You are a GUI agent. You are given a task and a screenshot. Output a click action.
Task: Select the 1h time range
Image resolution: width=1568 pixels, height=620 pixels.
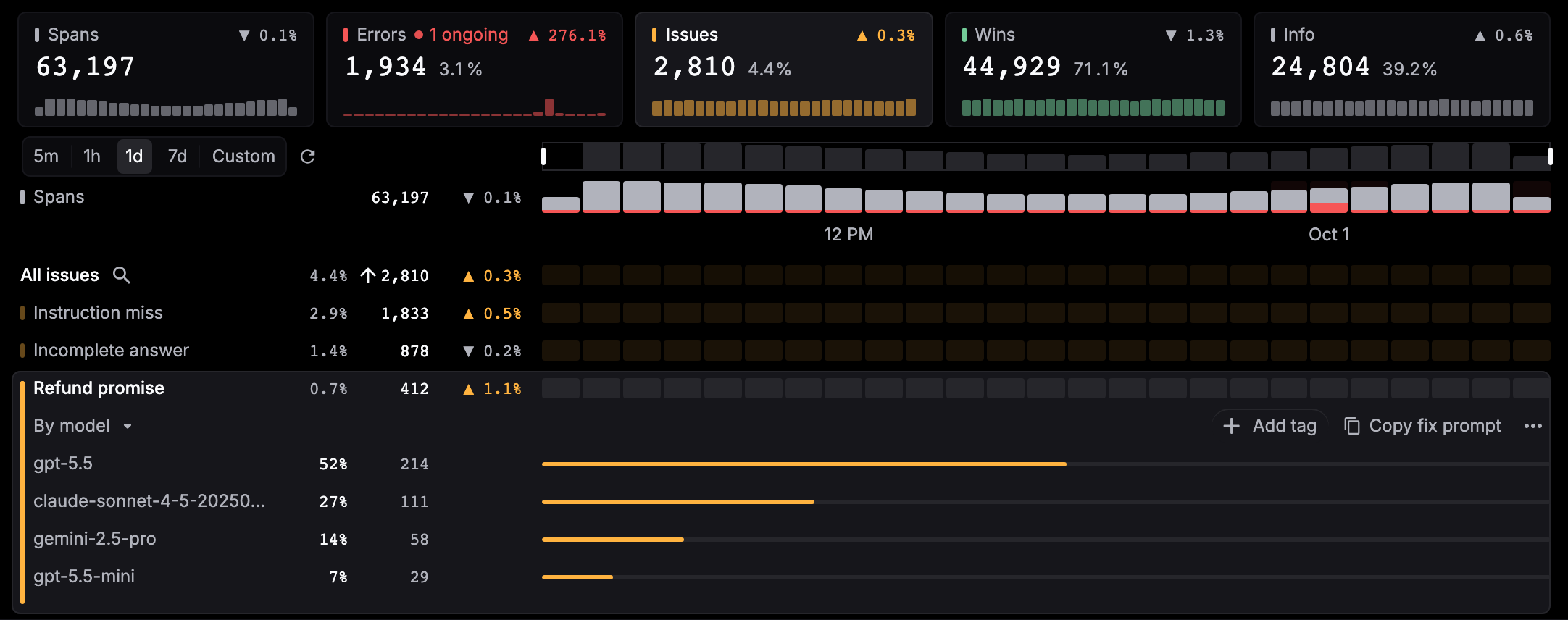tap(92, 156)
